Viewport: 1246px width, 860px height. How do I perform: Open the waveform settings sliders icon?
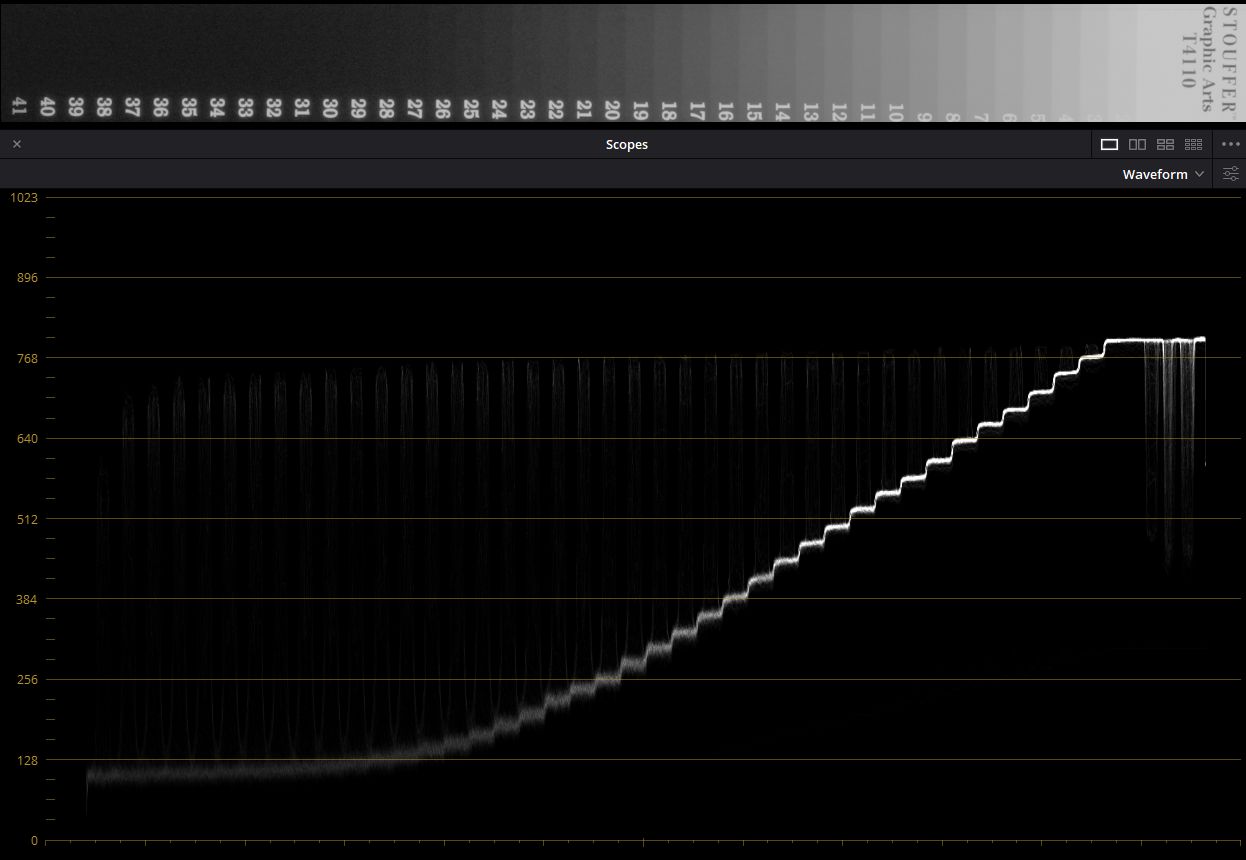point(1231,174)
